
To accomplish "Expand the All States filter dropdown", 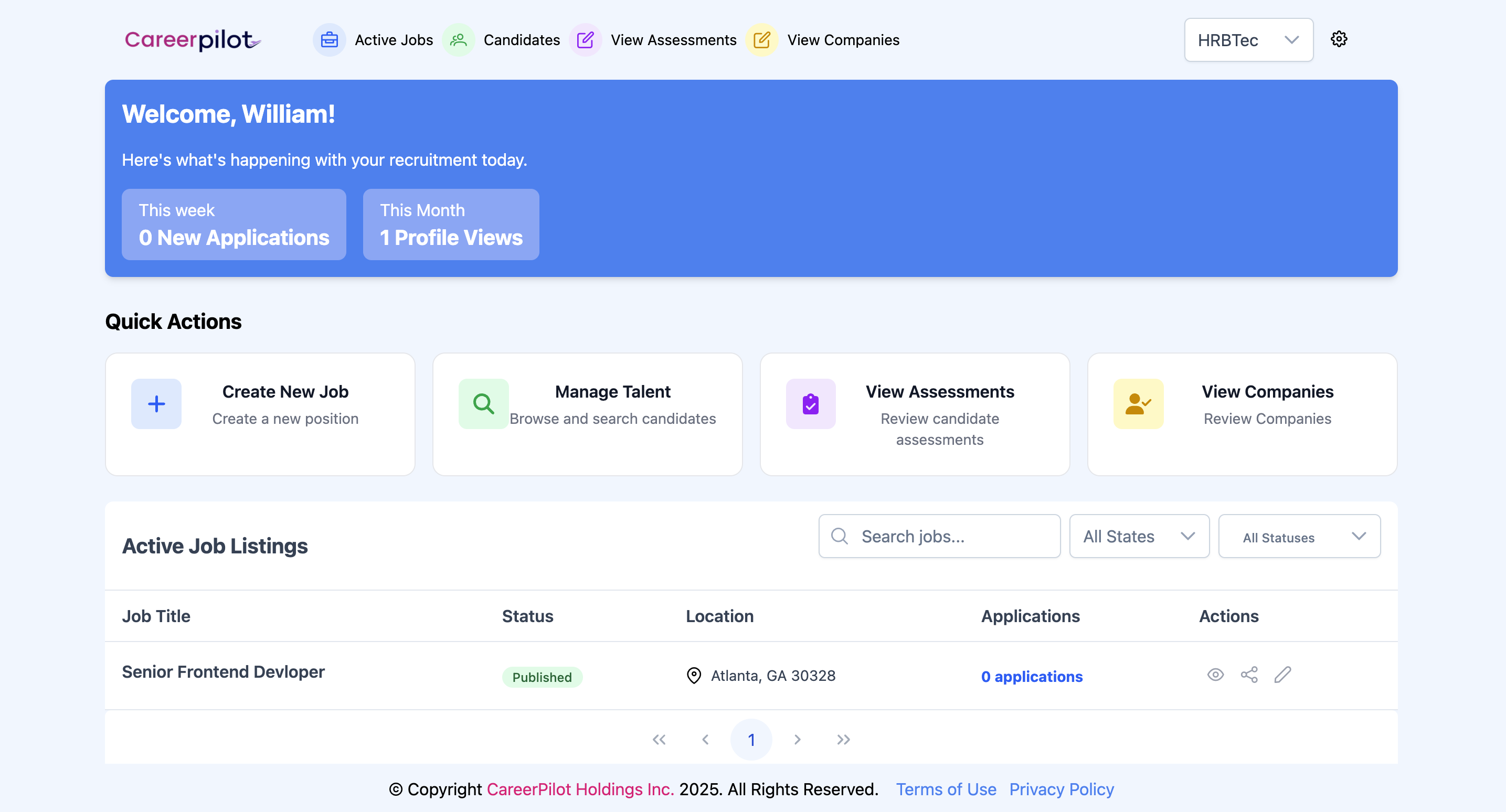I will click(1138, 536).
